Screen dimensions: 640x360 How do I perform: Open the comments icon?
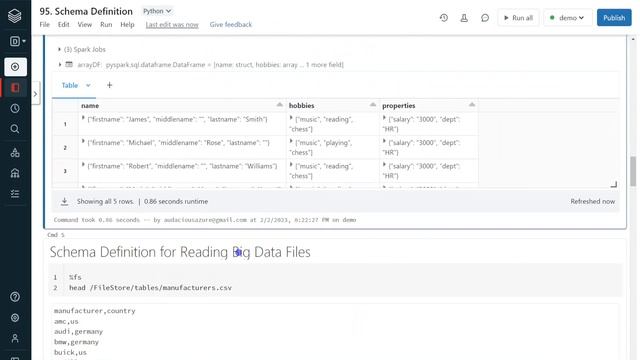tap(485, 18)
